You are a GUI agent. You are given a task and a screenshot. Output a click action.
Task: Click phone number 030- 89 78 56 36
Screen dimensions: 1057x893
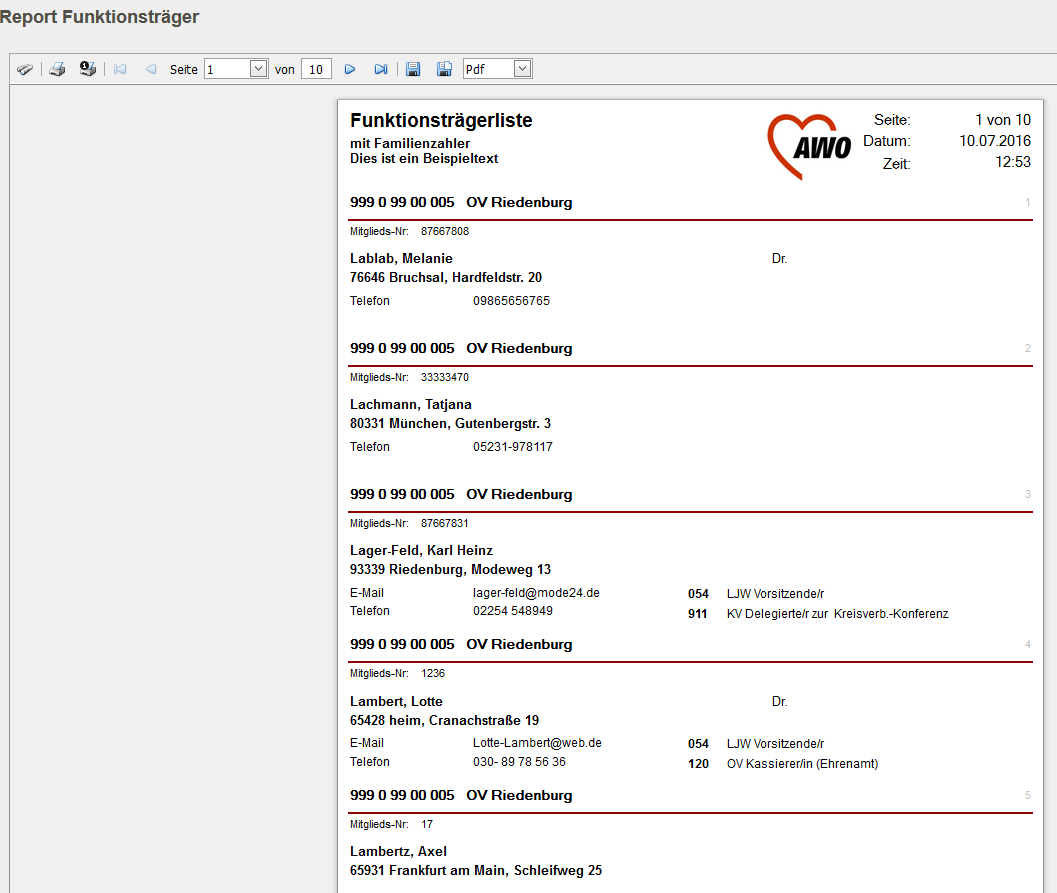pos(519,762)
